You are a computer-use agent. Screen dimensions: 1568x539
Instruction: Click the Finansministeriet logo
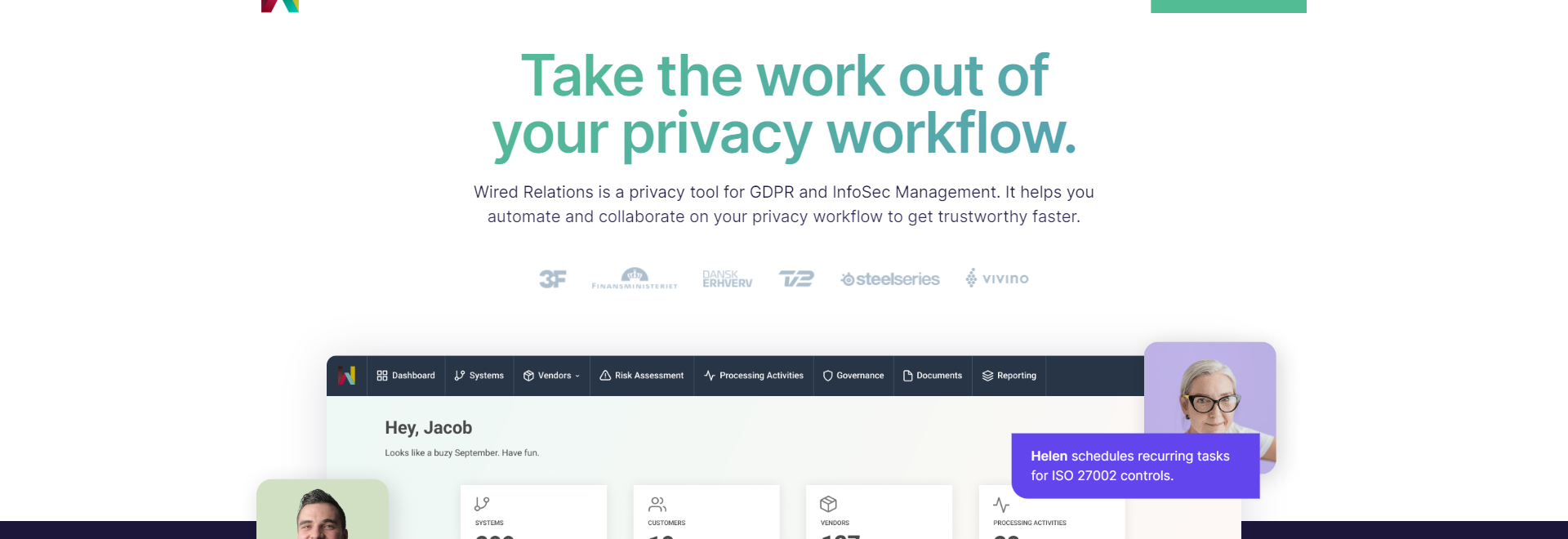pos(635,278)
